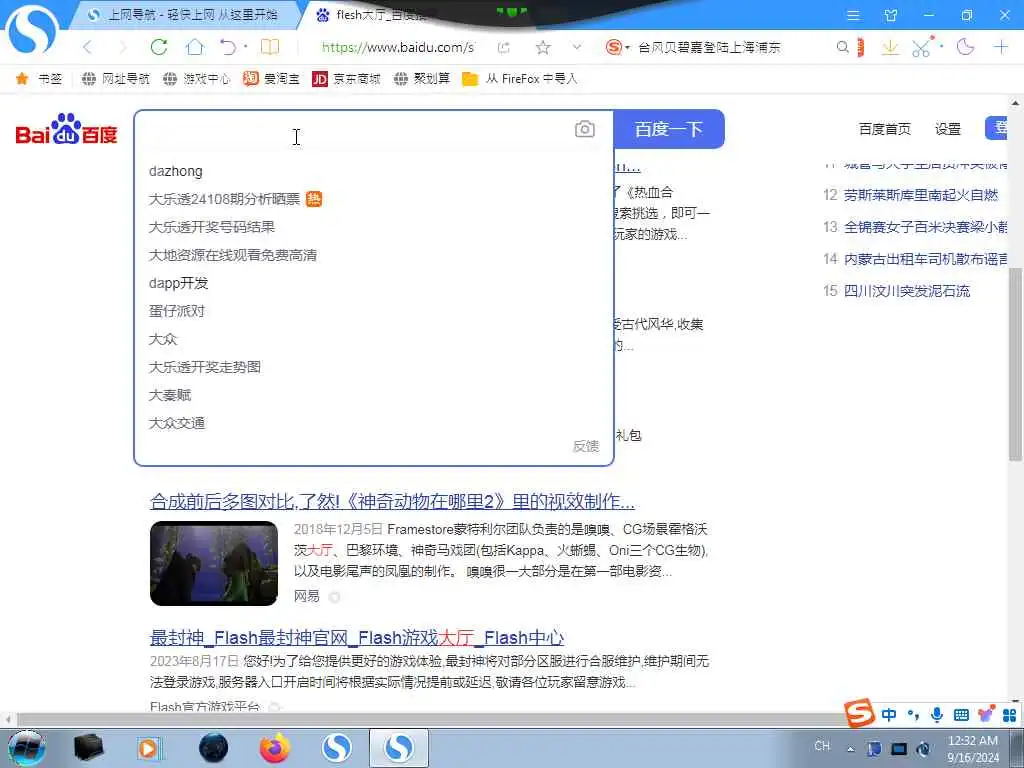Open the 网址导航 bookmark

pyautogui.click(x=116, y=79)
